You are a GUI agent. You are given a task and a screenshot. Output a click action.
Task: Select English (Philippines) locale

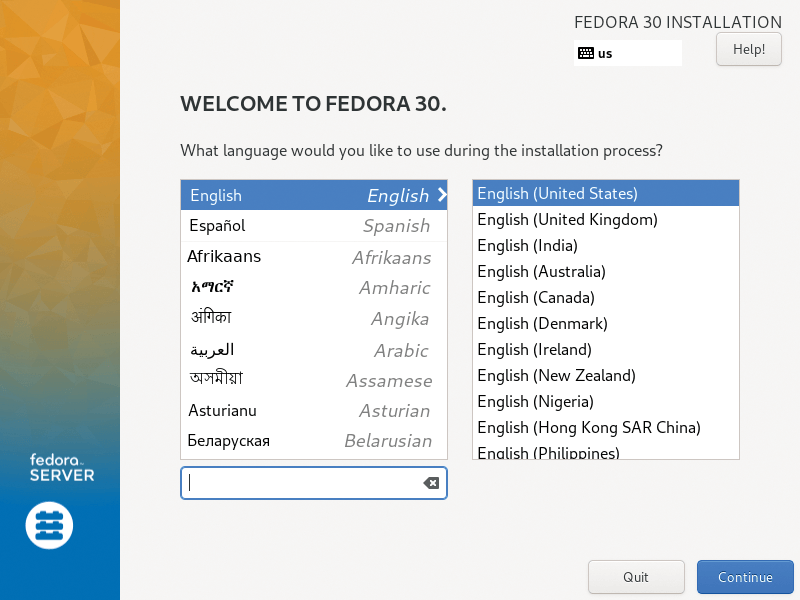point(606,451)
